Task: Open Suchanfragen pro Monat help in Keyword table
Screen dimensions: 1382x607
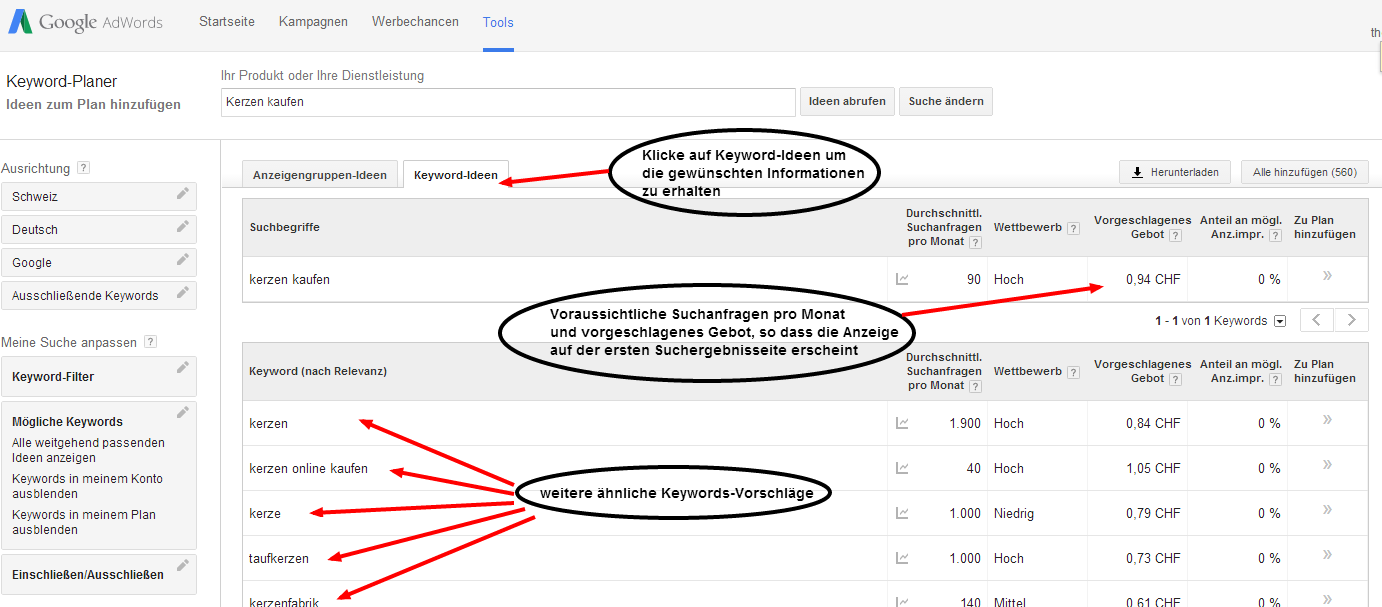Action: tap(975, 386)
